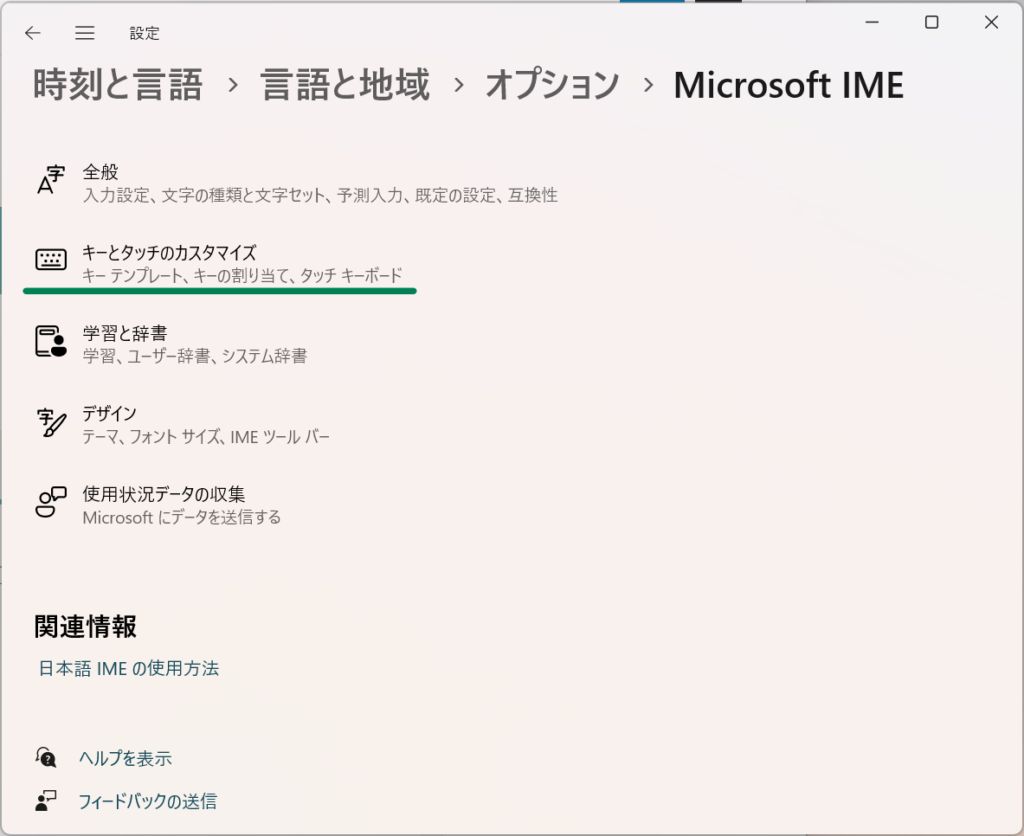The width and height of the screenshot is (1024, 836).
Task: Click the 学習と辞書 dictionary icon
Action: 51,341
